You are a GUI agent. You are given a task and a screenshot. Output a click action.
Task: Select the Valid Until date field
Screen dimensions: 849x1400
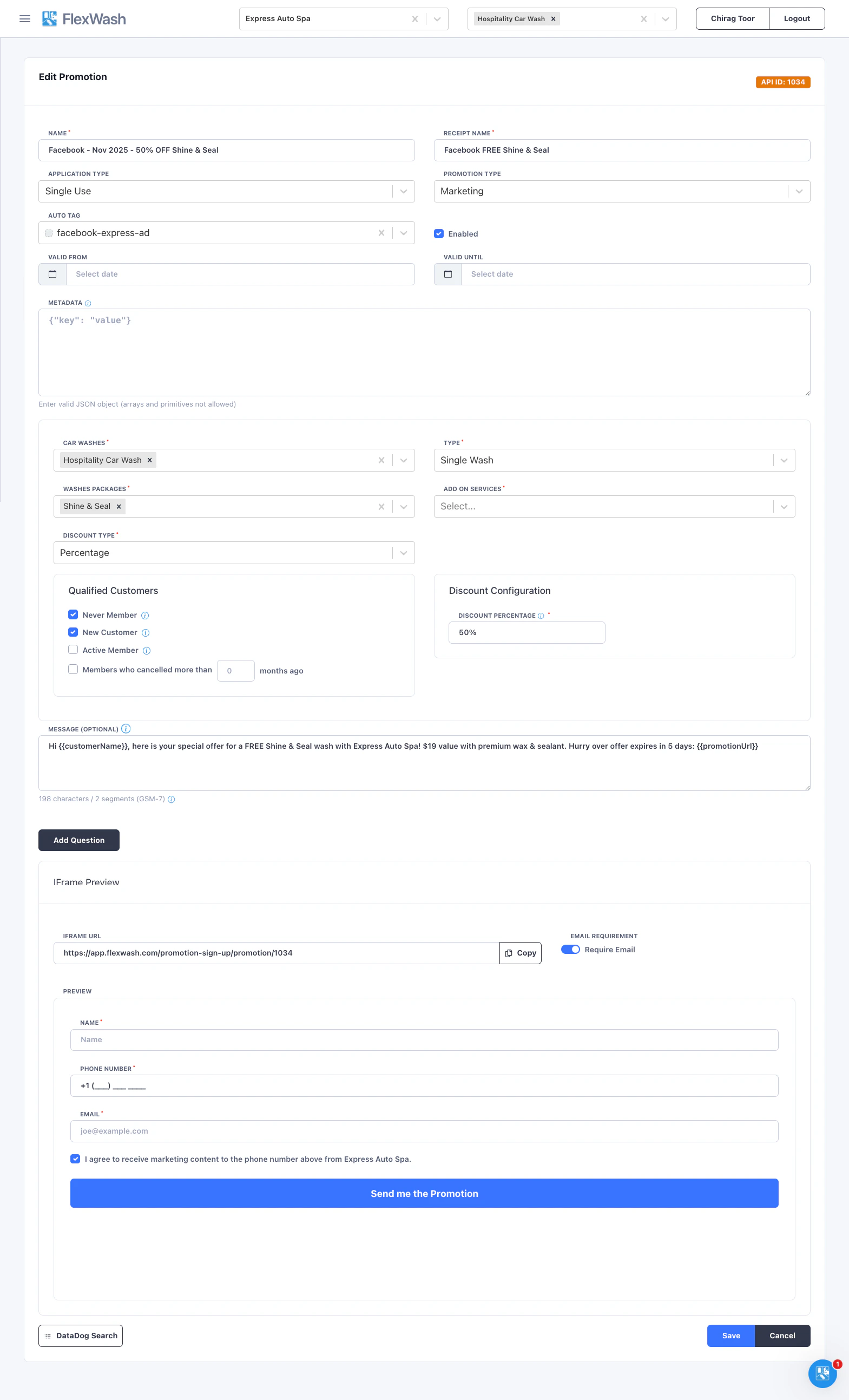[635, 274]
